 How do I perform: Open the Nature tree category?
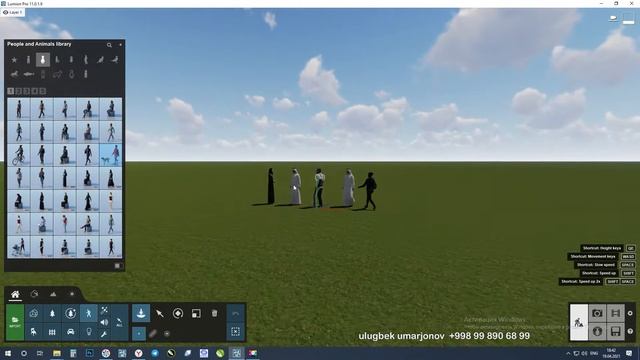[52, 313]
